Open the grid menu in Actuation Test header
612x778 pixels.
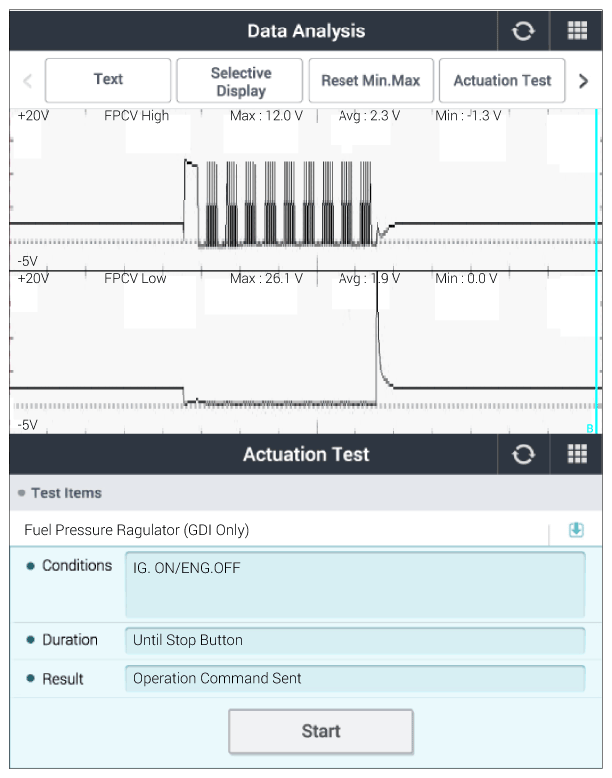(x=577, y=454)
